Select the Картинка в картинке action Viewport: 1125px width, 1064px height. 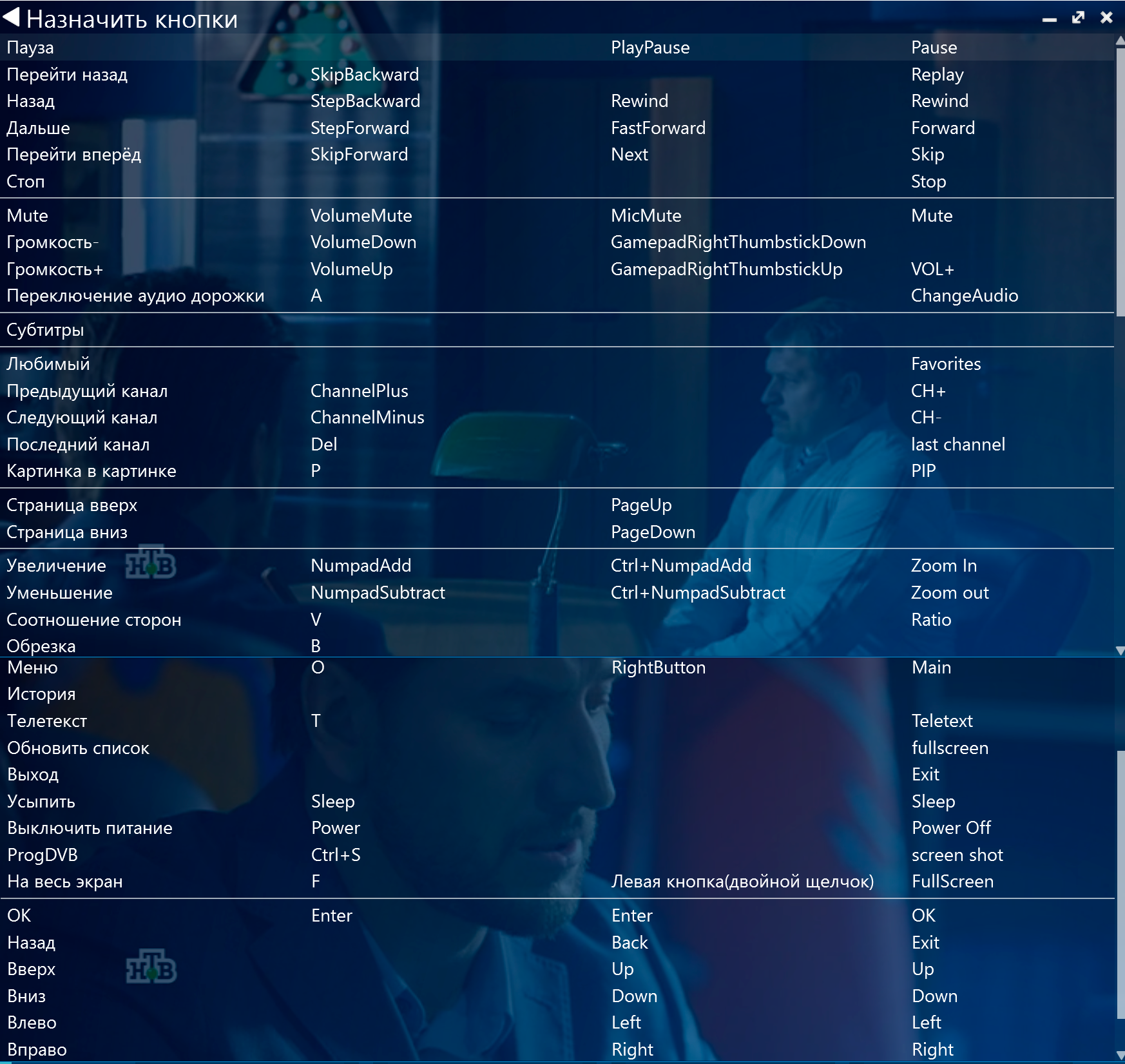click(91, 471)
